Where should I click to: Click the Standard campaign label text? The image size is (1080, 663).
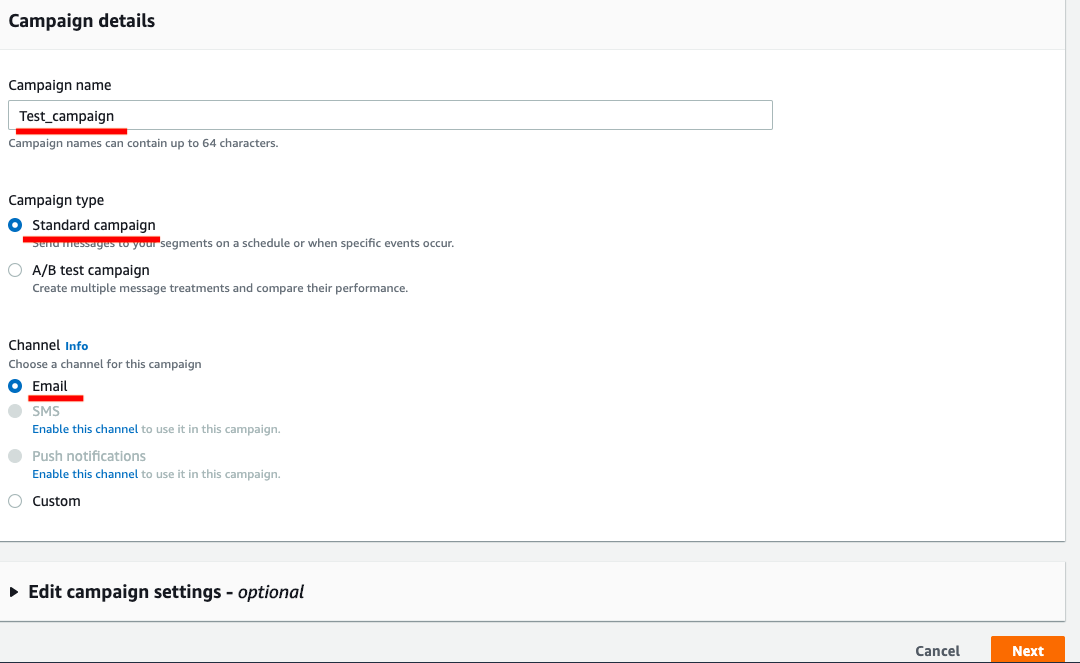click(x=94, y=225)
